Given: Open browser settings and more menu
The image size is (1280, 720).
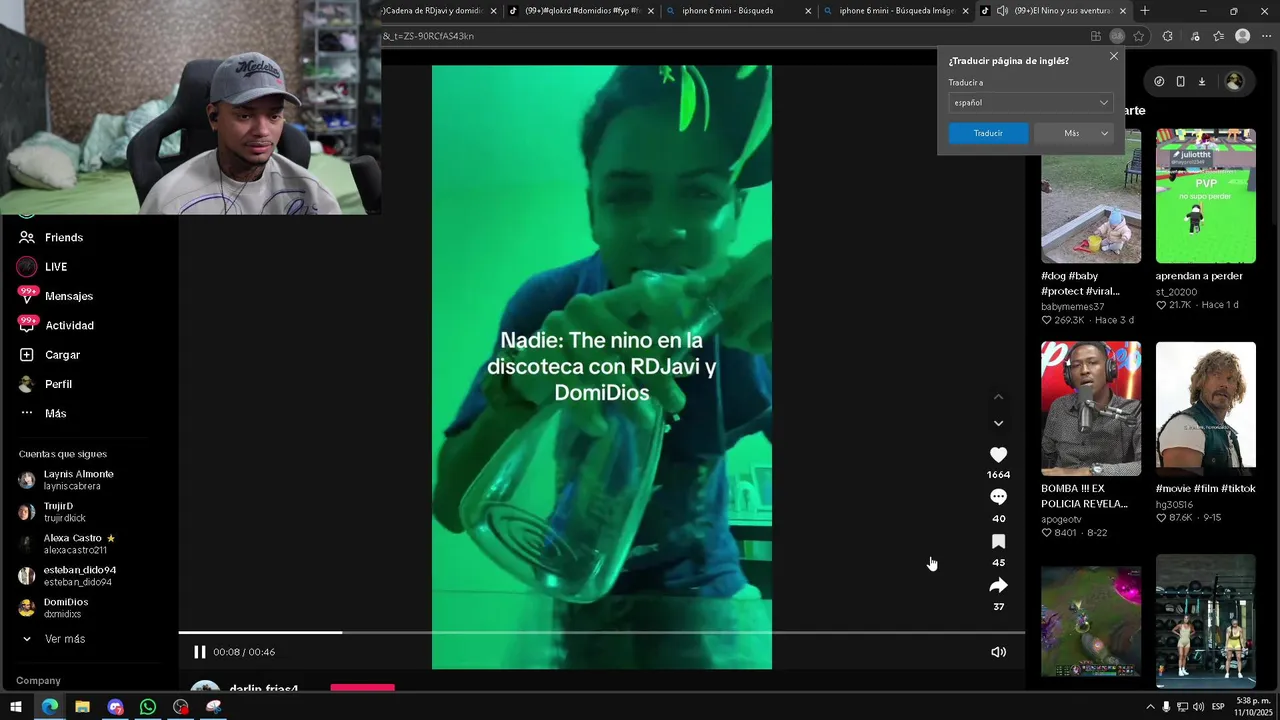Looking at the screenshot, I should point(1267,36).
